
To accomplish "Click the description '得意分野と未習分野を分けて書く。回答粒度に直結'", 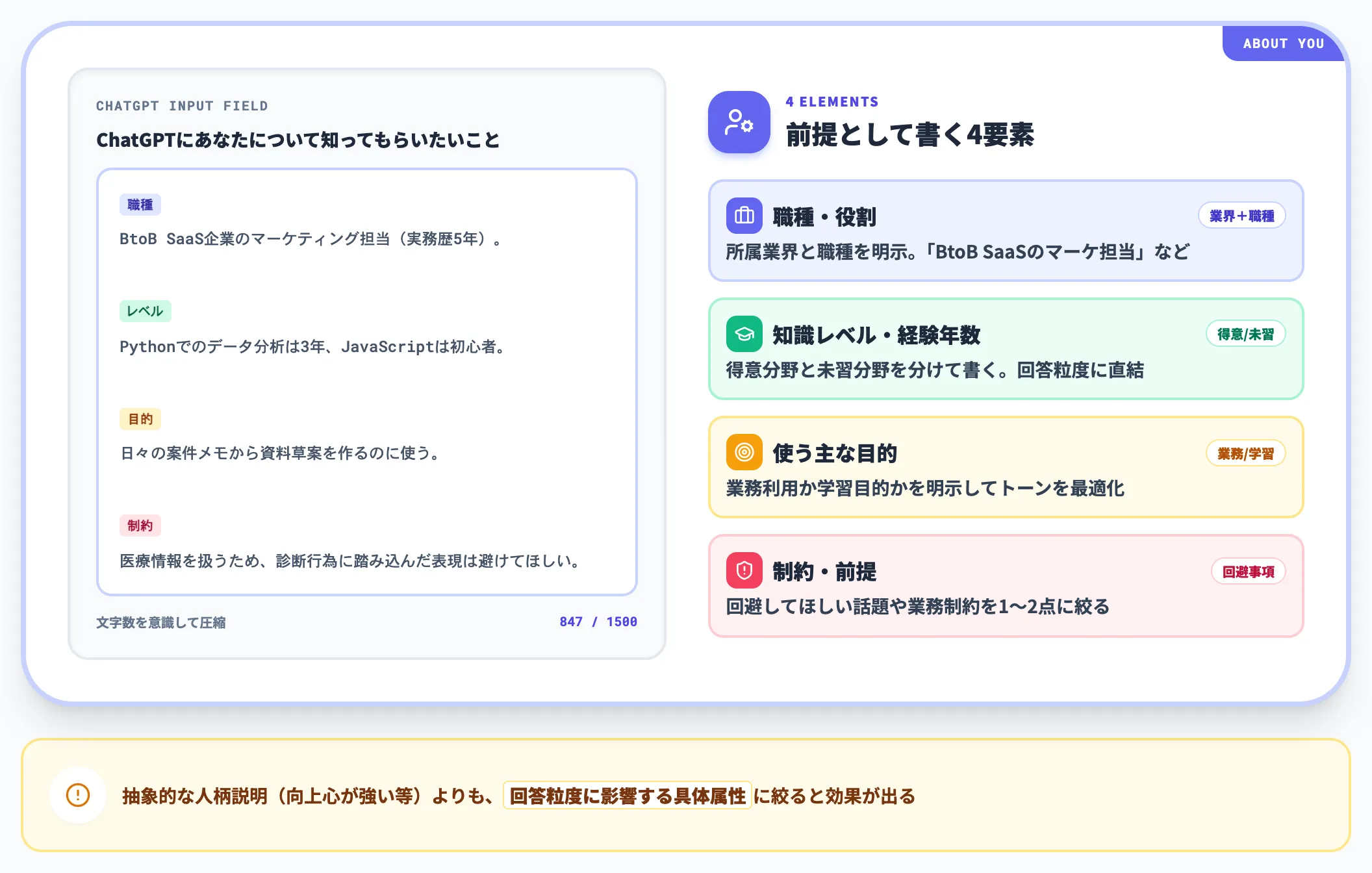I will tap(935, 370).
